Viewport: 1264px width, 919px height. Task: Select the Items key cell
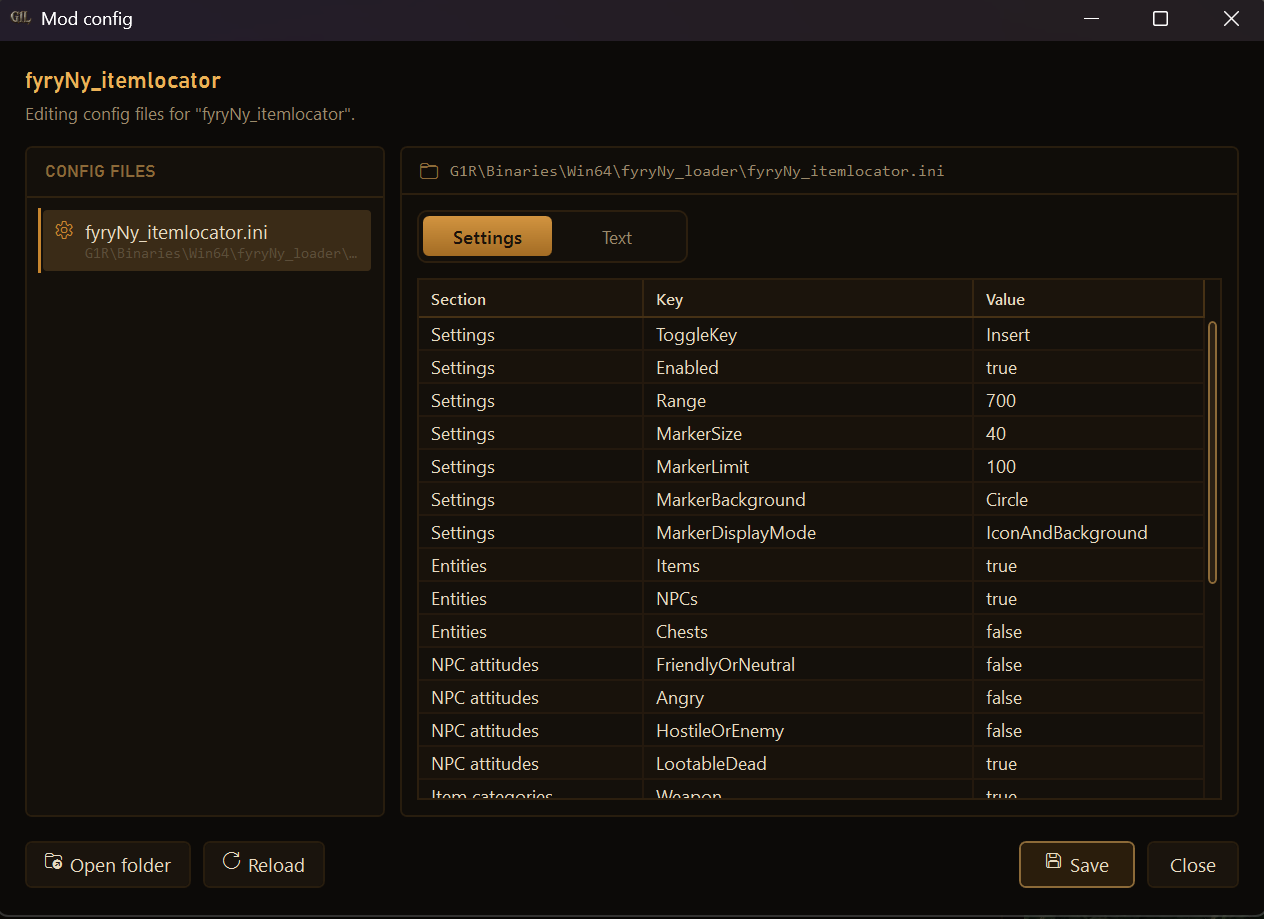point(808,566)
